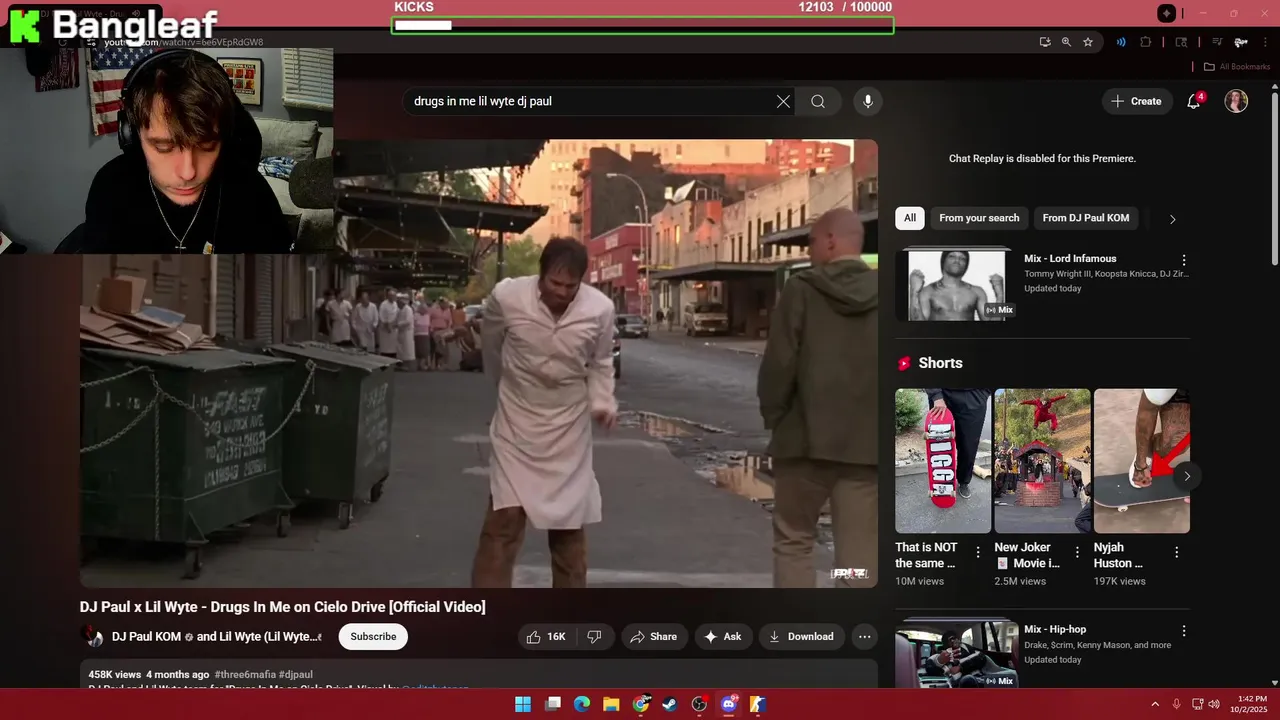Image resolution: width=1280 pixels, height=720 pixels.
Task: Open the media control playlist icon
Action: click(x=1217, y=42)
